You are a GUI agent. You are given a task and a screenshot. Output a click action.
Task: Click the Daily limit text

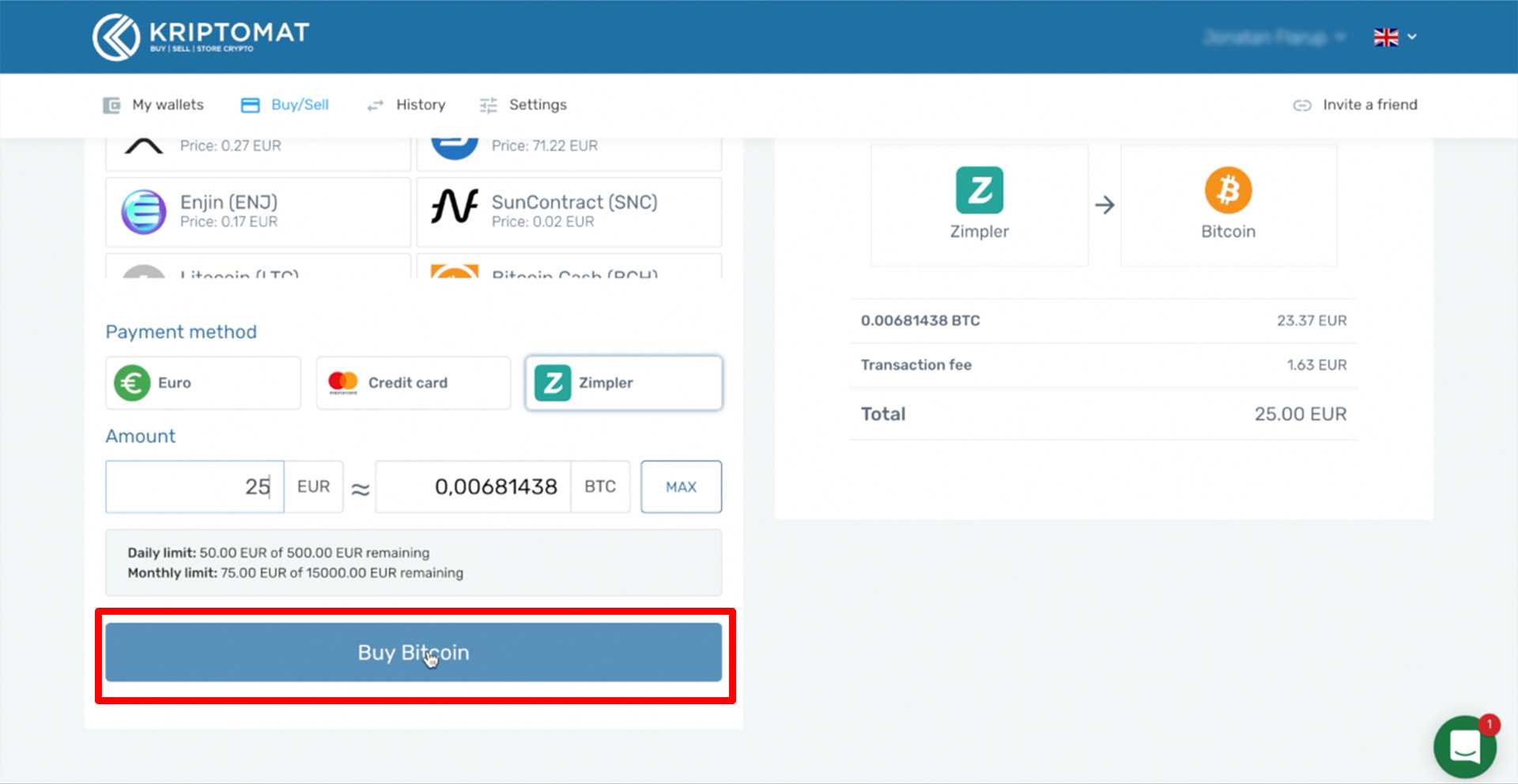pyautogui.click(x=278, y=552)
